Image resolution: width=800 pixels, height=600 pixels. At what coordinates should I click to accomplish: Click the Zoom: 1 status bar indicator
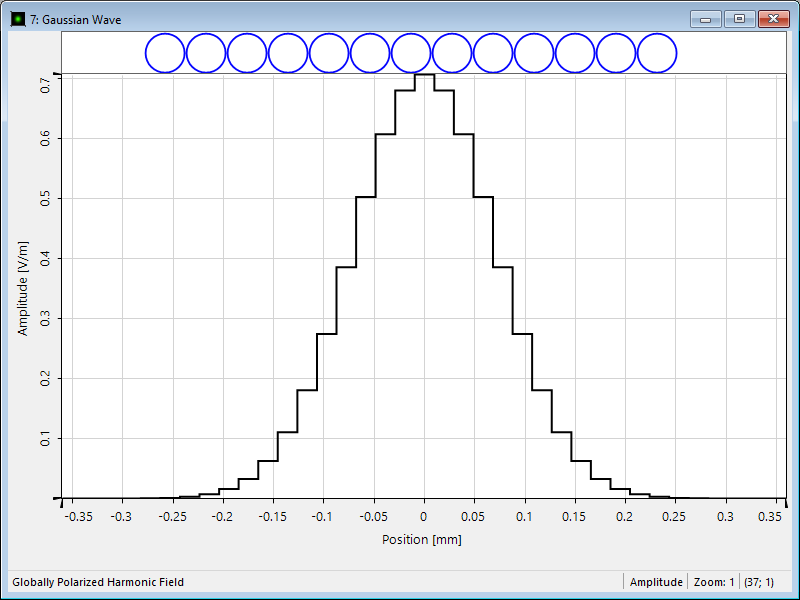(x=714, y=582)
